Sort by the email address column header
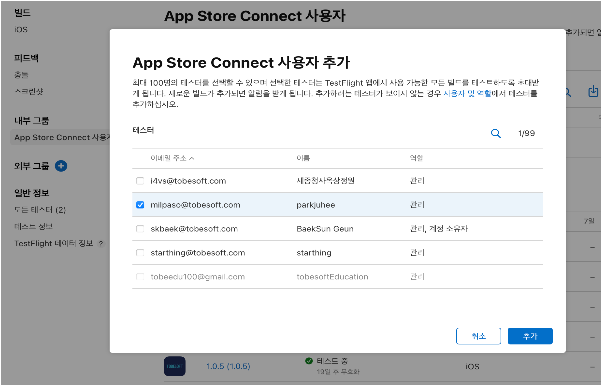The height and width of the screenshot is (386, 602). click(x=172, y=158)
